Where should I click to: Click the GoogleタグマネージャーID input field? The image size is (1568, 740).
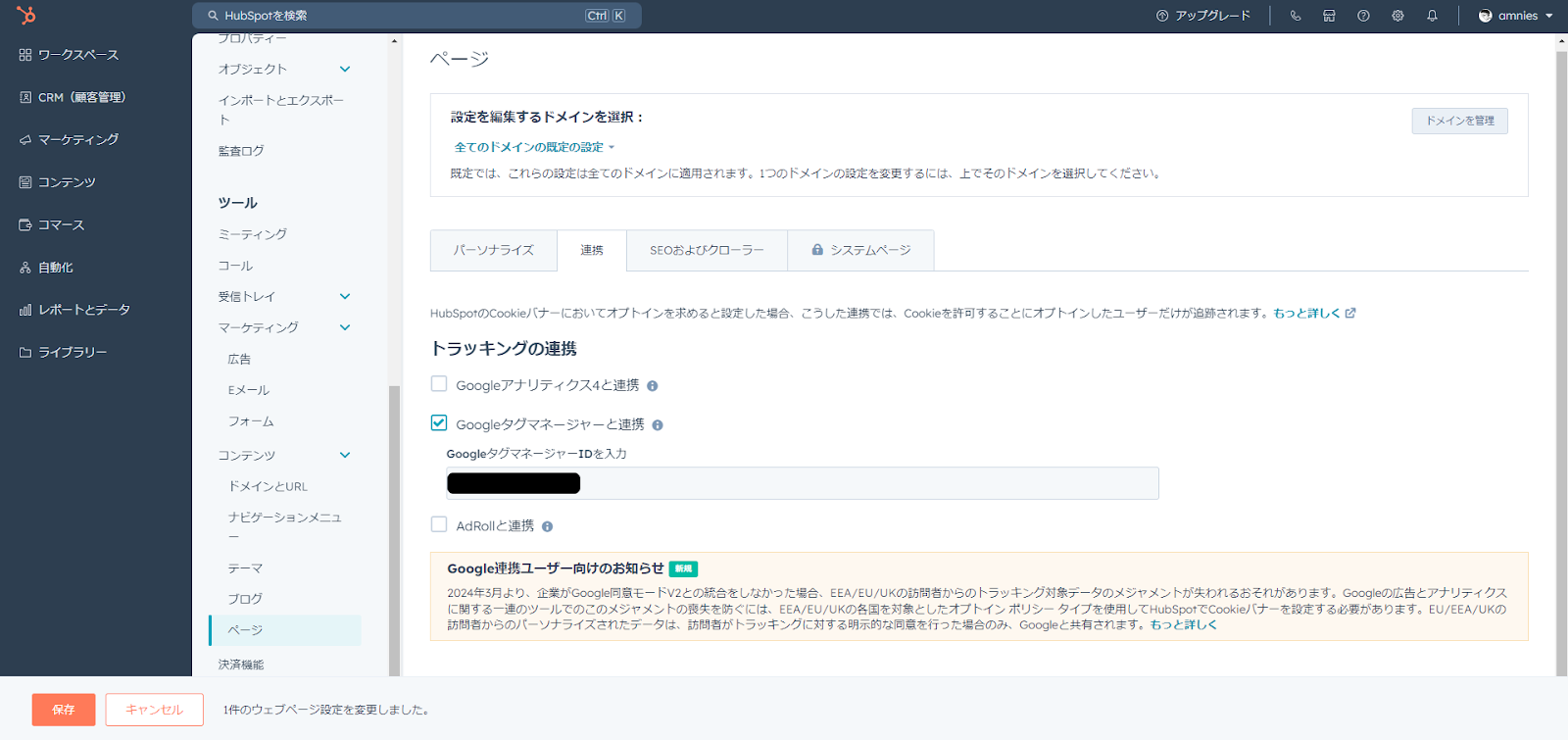[x=803, y=483]
